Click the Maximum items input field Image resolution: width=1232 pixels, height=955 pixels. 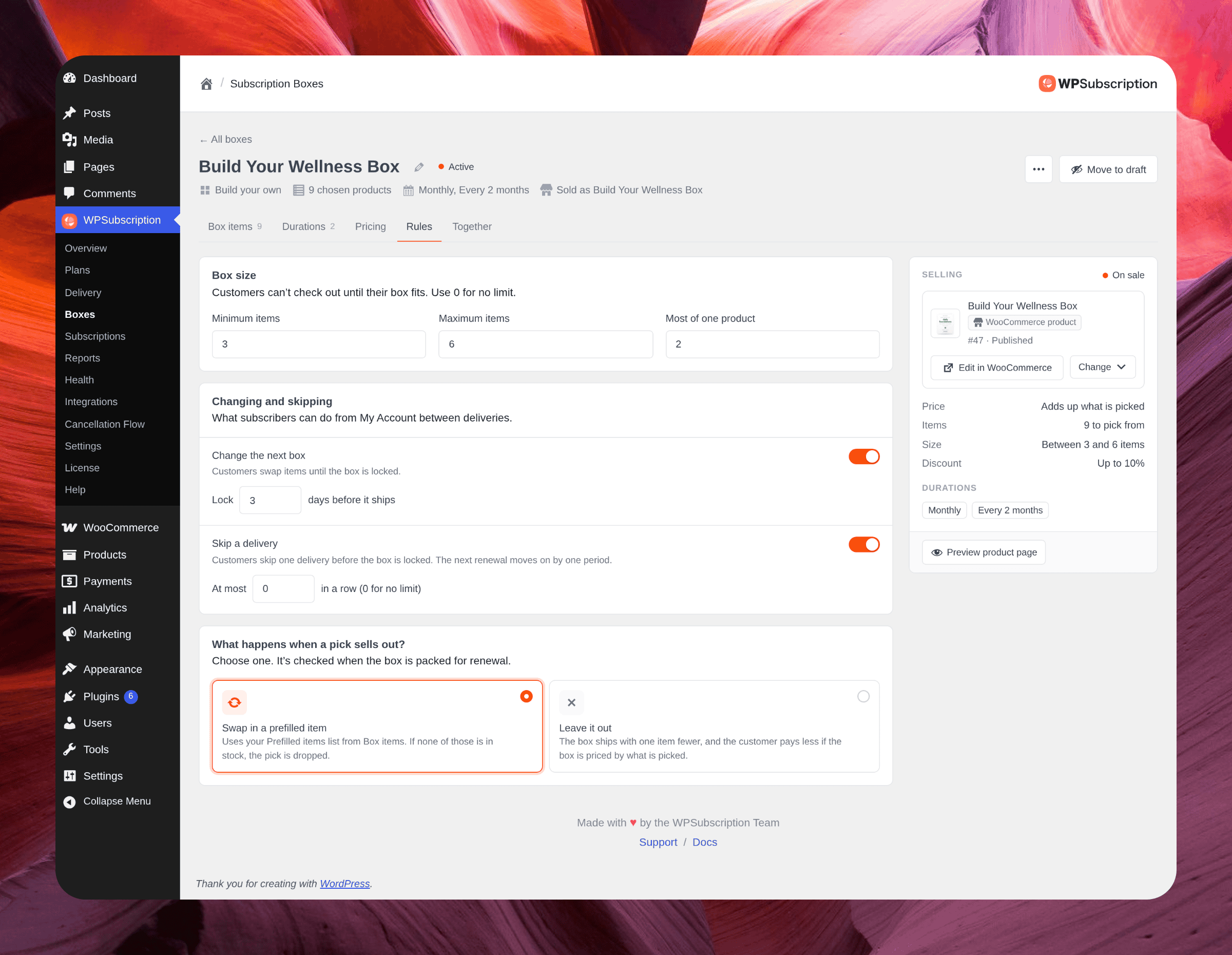point(545,344)
